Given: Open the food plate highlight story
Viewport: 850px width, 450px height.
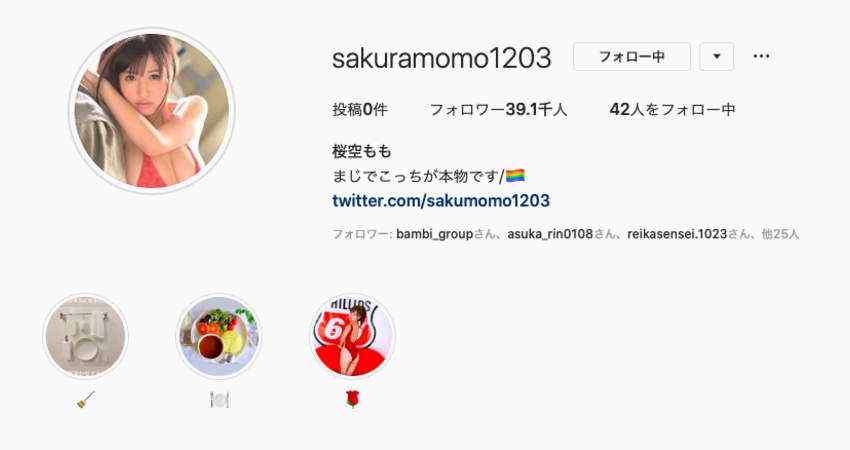Looking at the screenshot, I should point(219,336).
